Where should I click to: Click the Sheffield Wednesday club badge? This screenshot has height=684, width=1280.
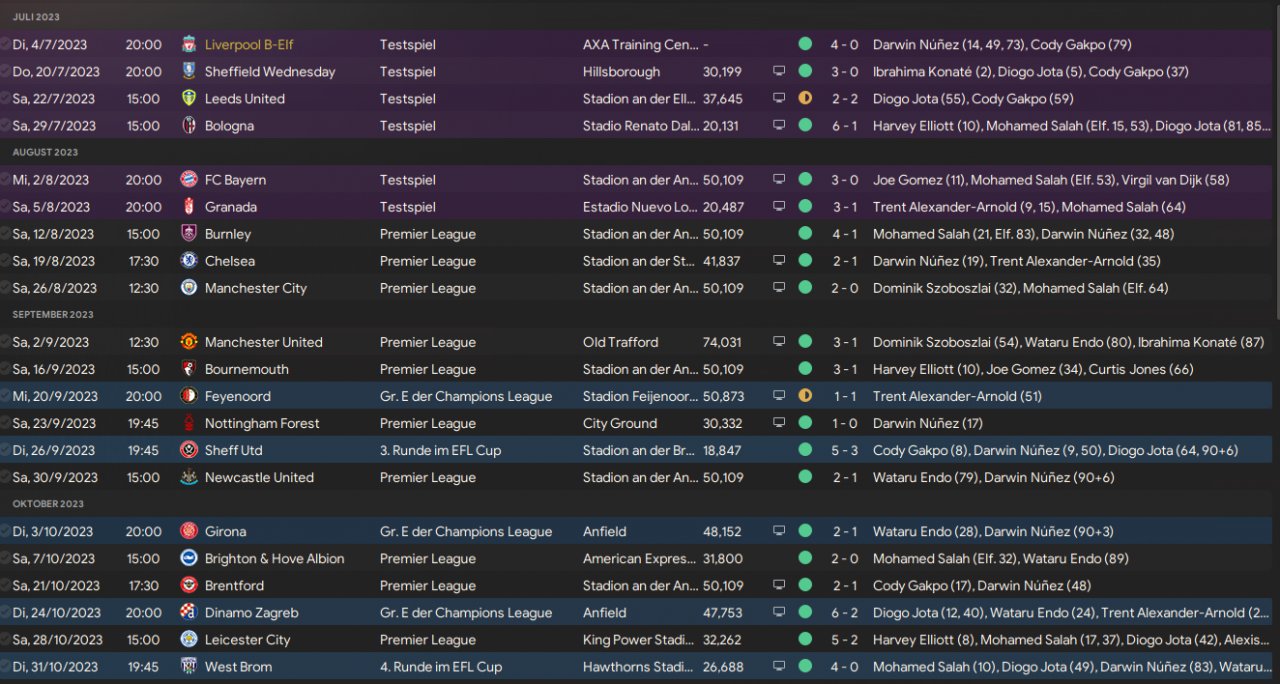(189, 72)
